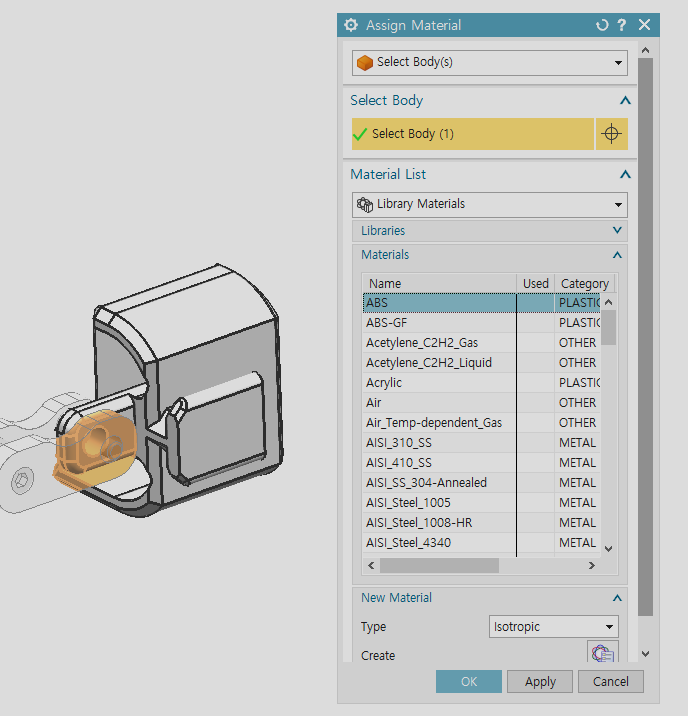Screen dimensions: 688x716
Task: Click the materials list vertical scrollbar thumb
Action: pos(608,327)
